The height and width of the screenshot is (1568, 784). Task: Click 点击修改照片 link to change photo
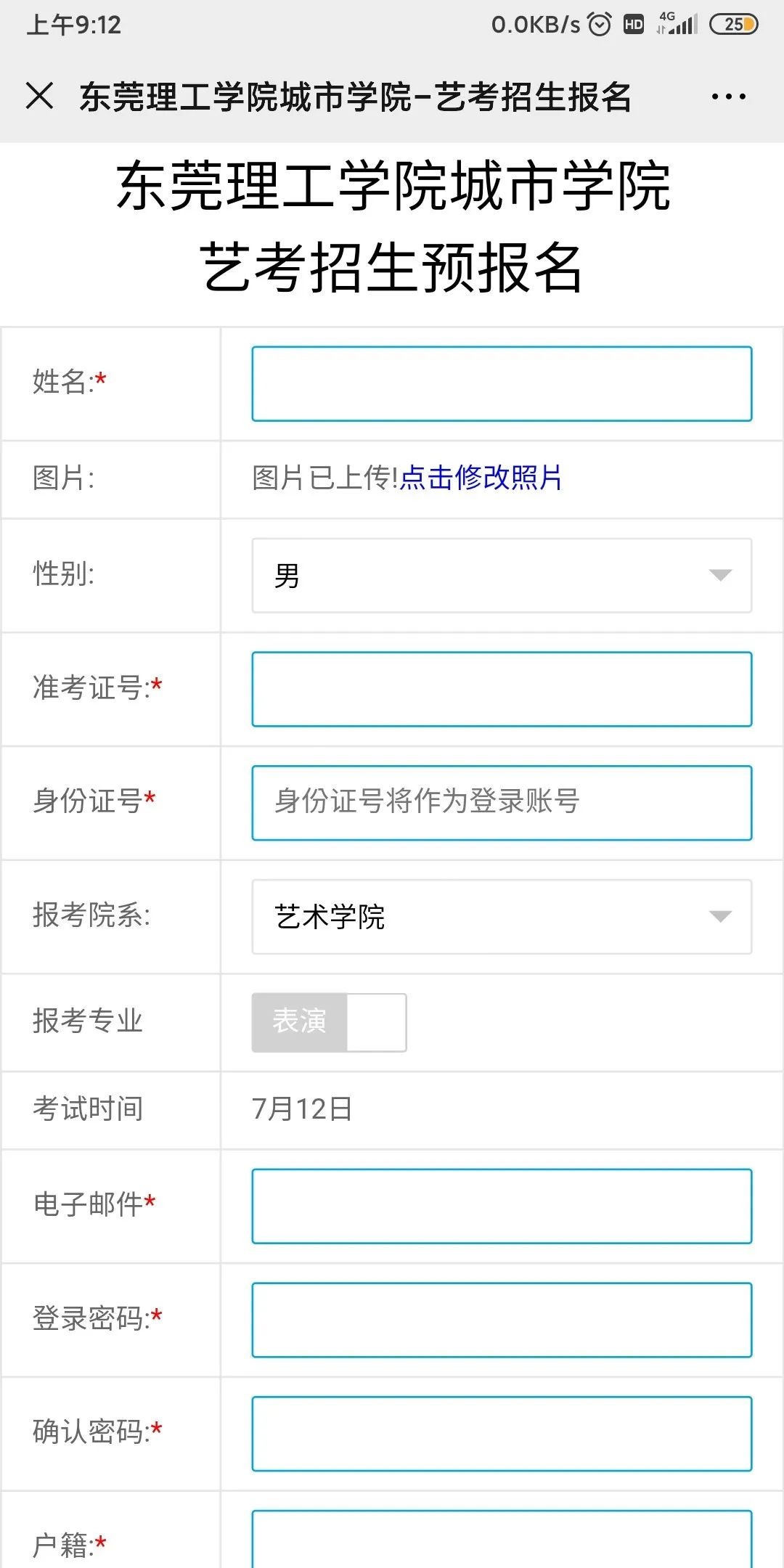pyautogui.click(x=481, y=478)
